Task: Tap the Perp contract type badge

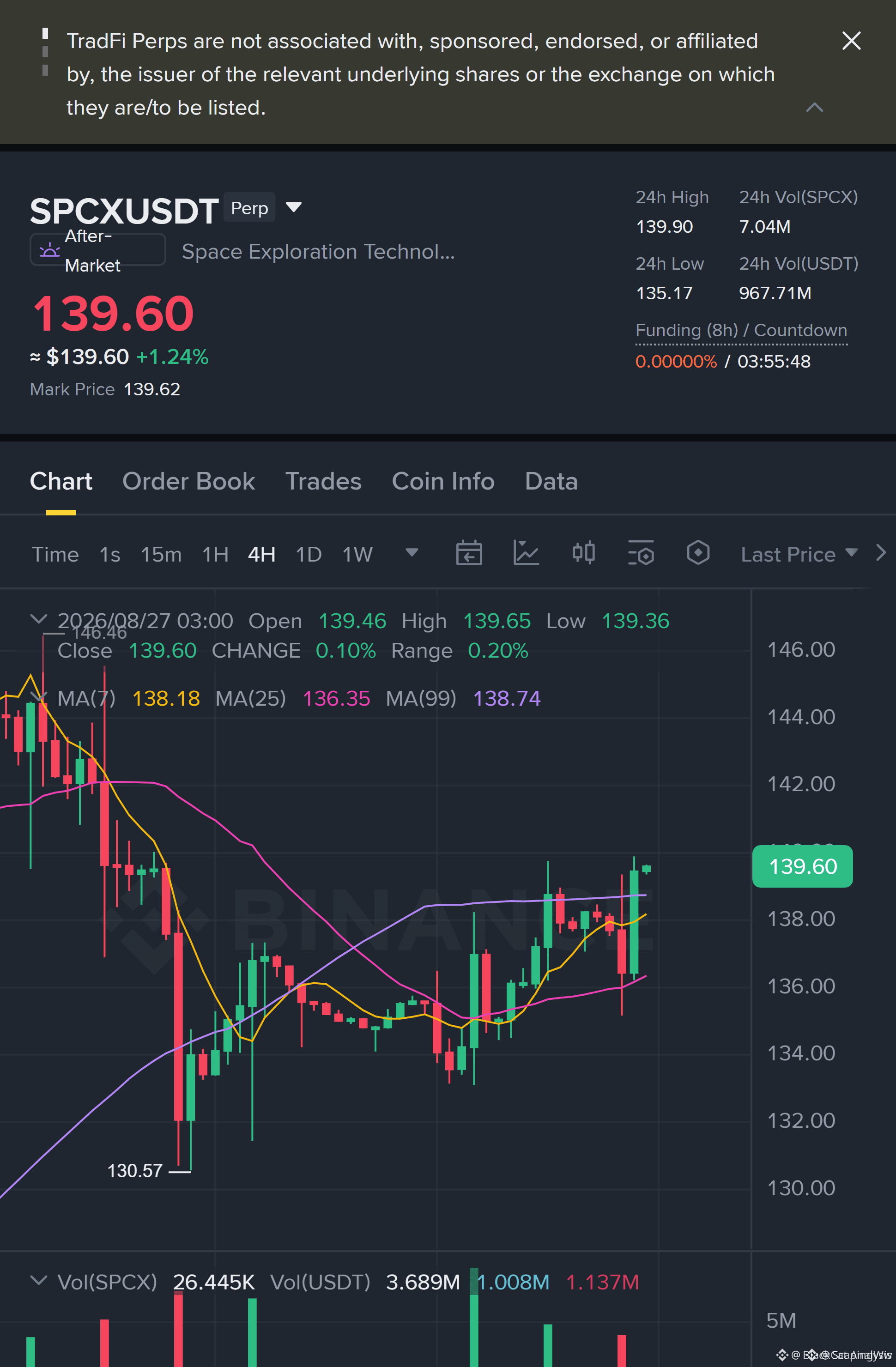Action: [x=249, y=207]
